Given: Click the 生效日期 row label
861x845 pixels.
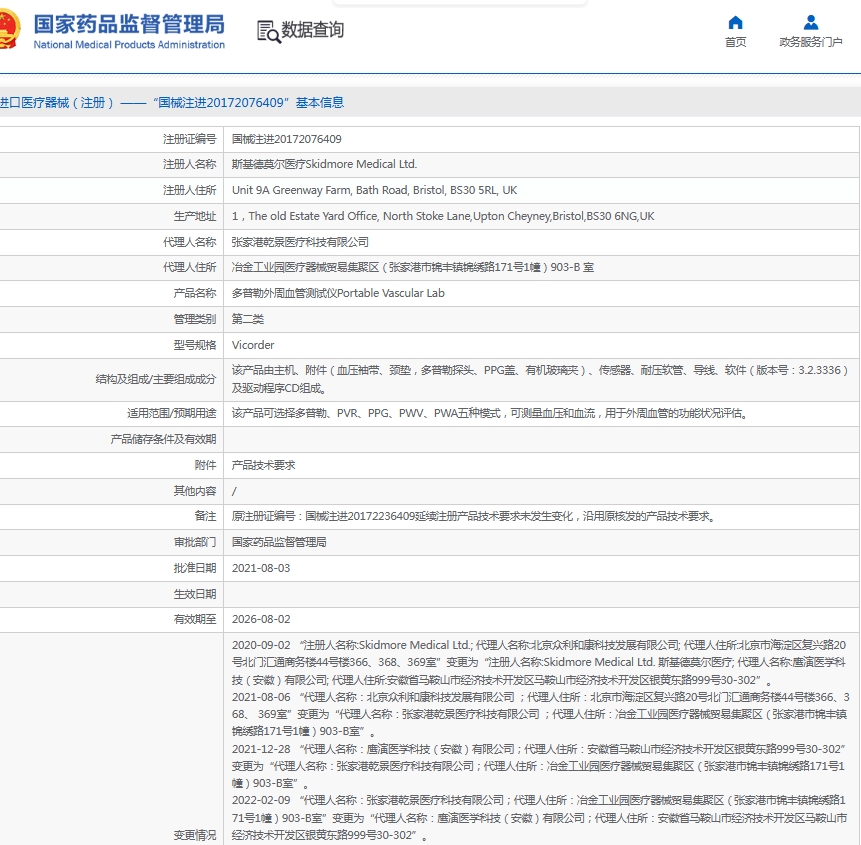Looking at the screenshot, I should [x=195, y=594].
